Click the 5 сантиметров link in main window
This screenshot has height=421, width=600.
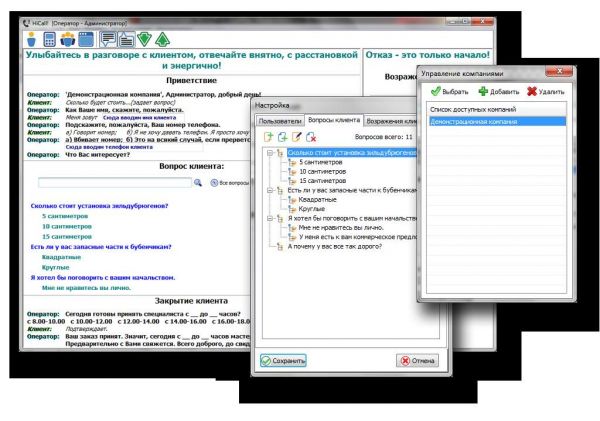65,216
